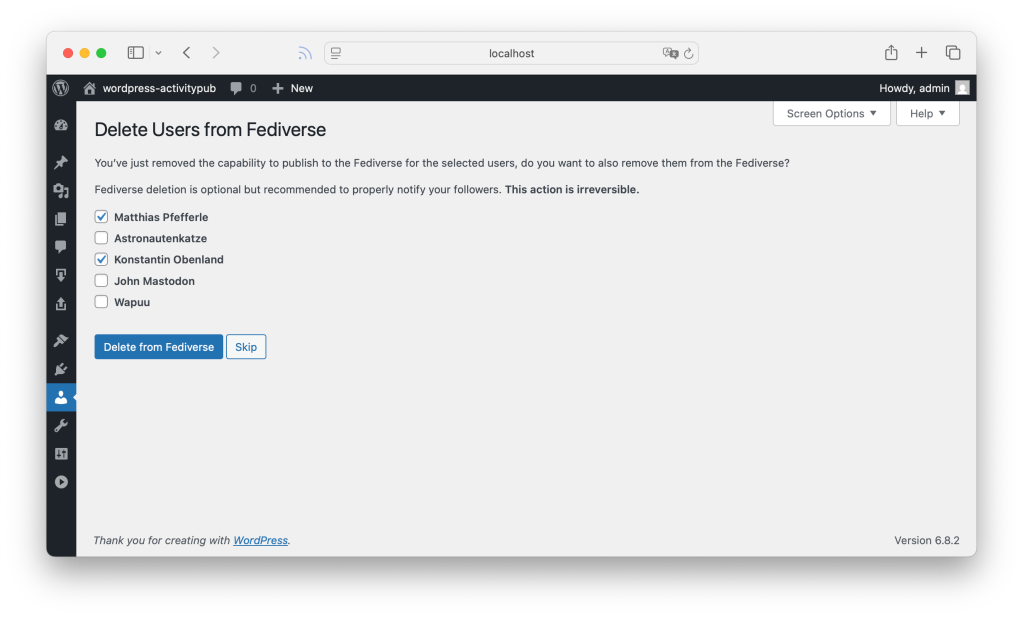Uncheck the Matthias Pfefferle checkbox
1023x618 pixels.
(x=101, y=217)
